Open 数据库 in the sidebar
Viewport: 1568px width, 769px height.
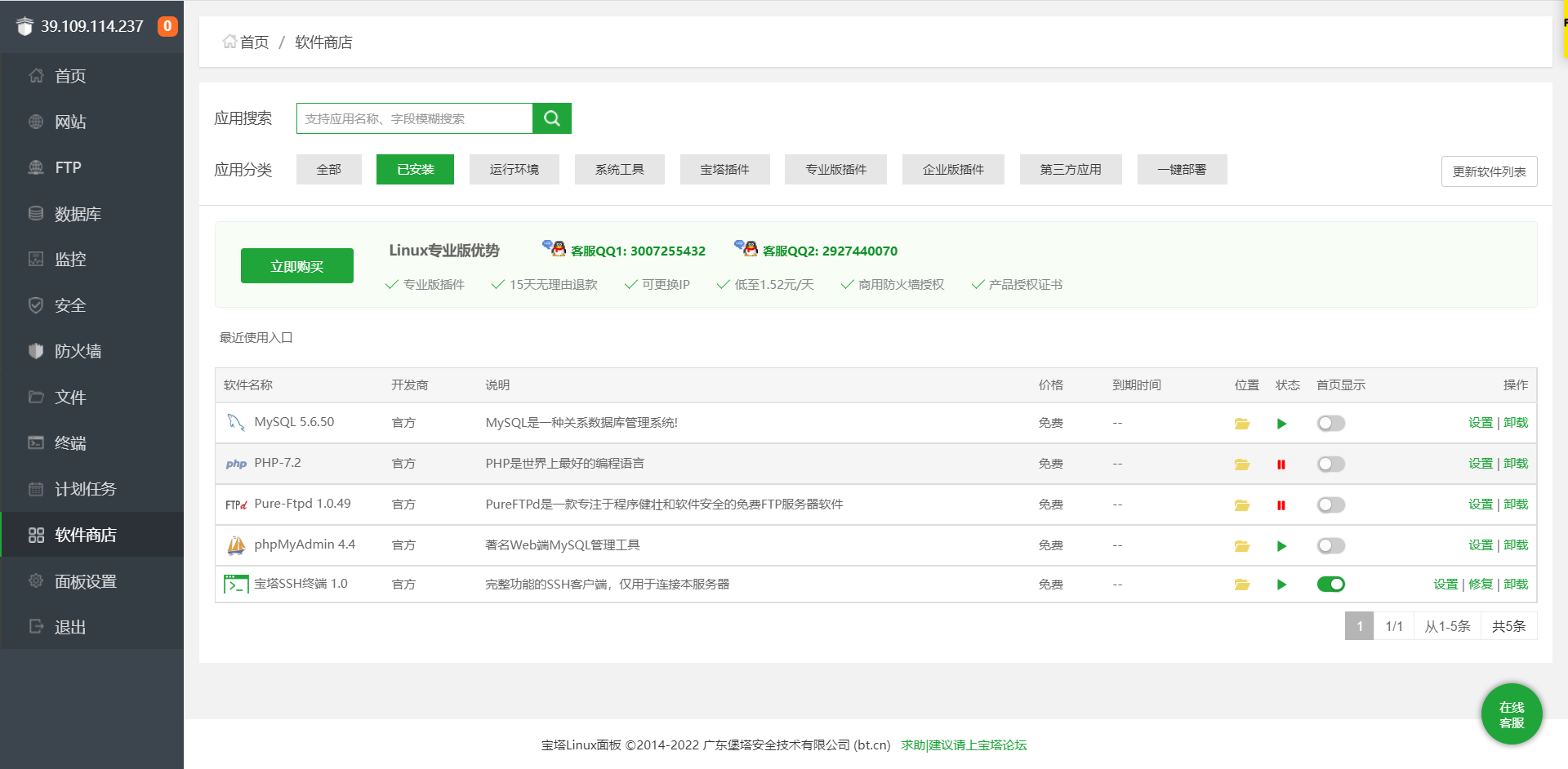pos(92,214)
